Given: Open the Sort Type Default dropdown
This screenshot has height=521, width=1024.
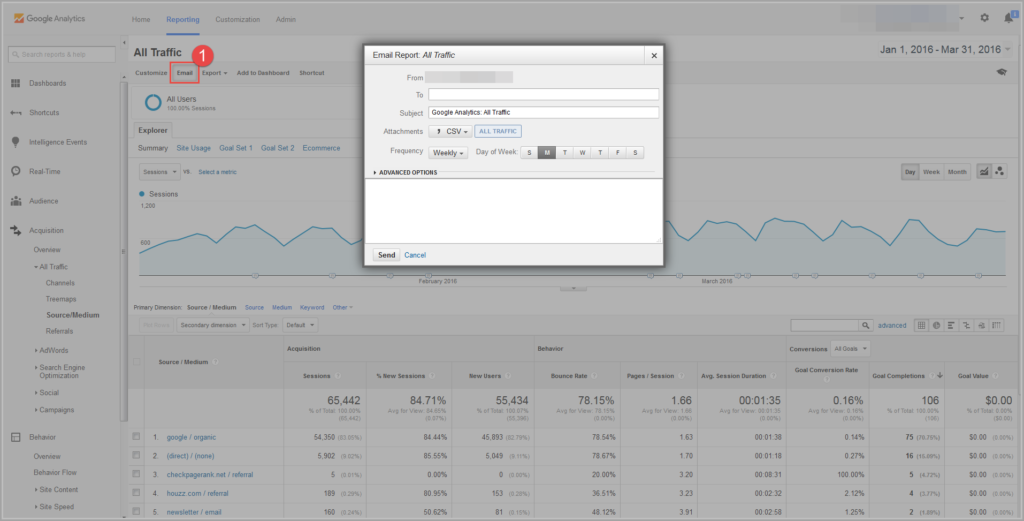Looking at the screenshot, I should pyautogui.click(x=300, y=325).
